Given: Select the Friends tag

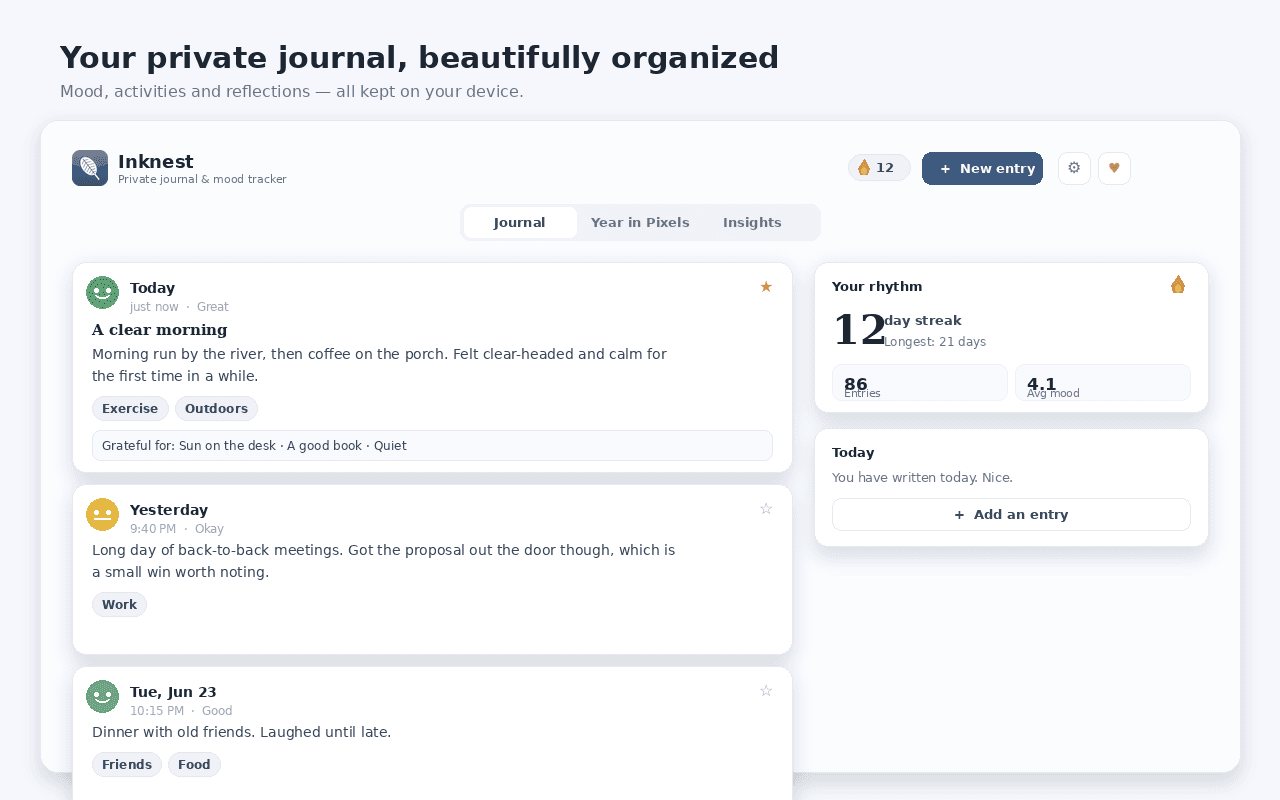Looking at the screenshot, I should coord(127,764).
